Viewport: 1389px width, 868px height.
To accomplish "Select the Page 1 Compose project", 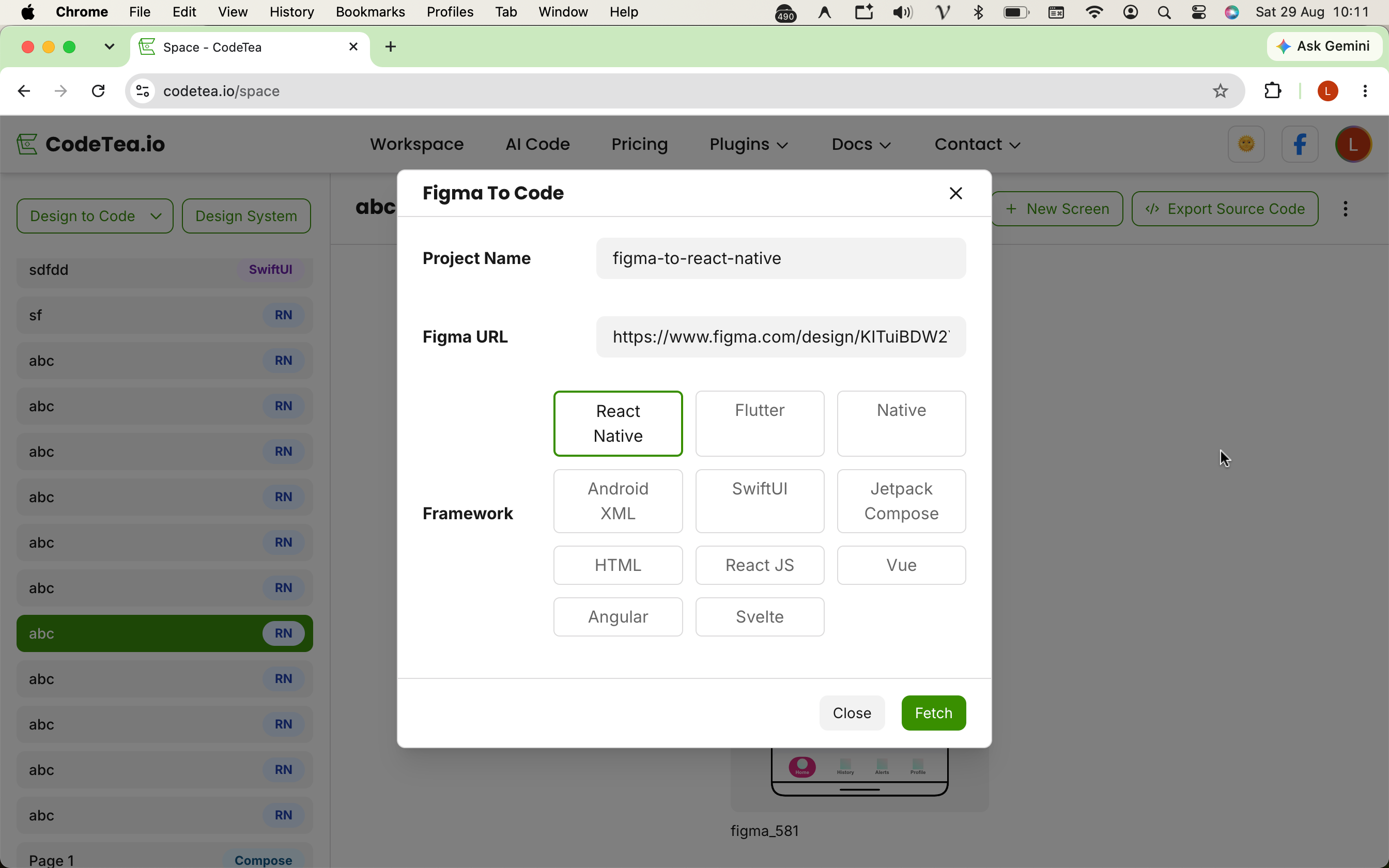I will pos(165,857).
